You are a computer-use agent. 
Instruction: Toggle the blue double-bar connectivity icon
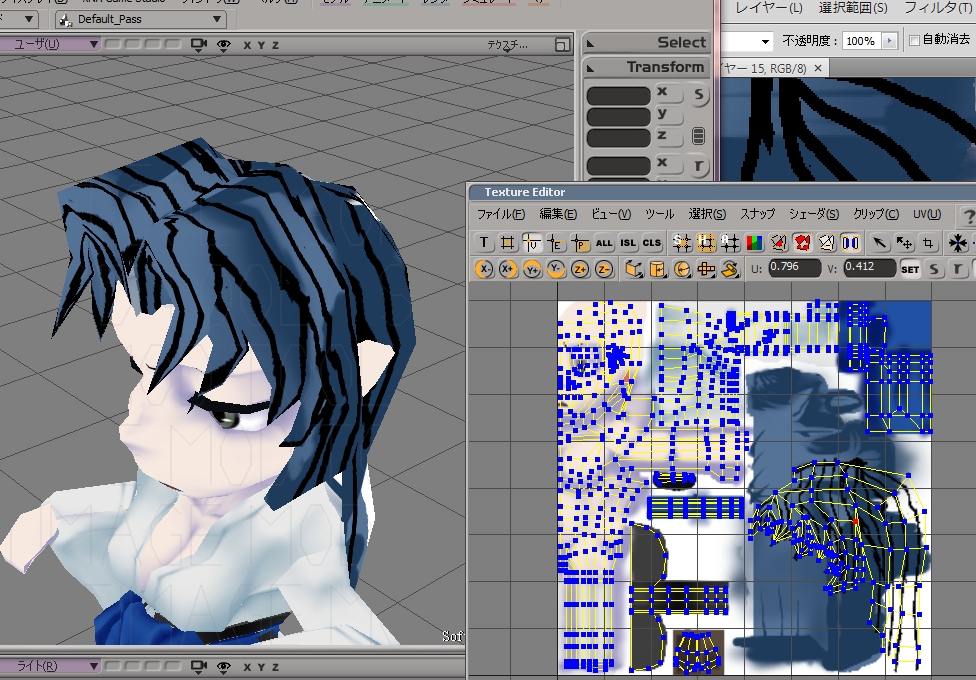tap(850, 243)
